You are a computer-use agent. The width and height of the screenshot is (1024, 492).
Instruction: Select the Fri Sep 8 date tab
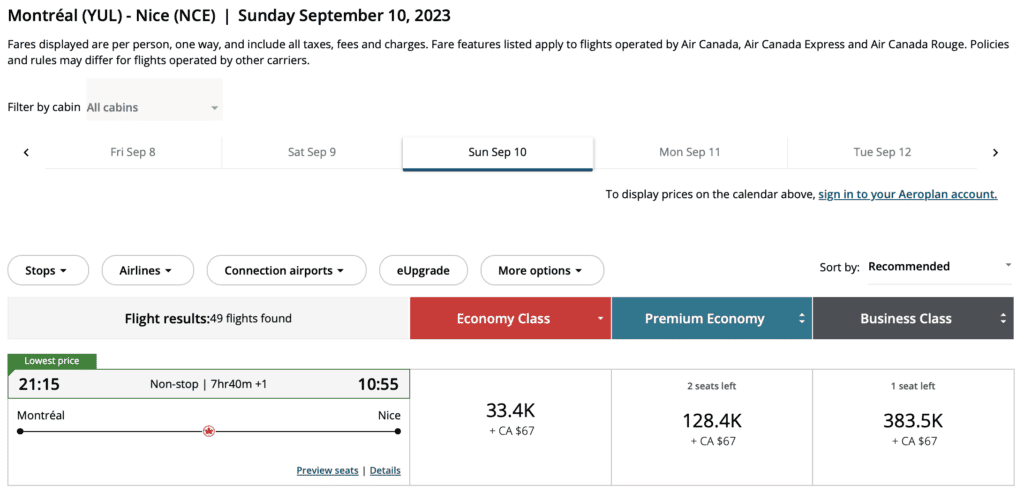133,152
